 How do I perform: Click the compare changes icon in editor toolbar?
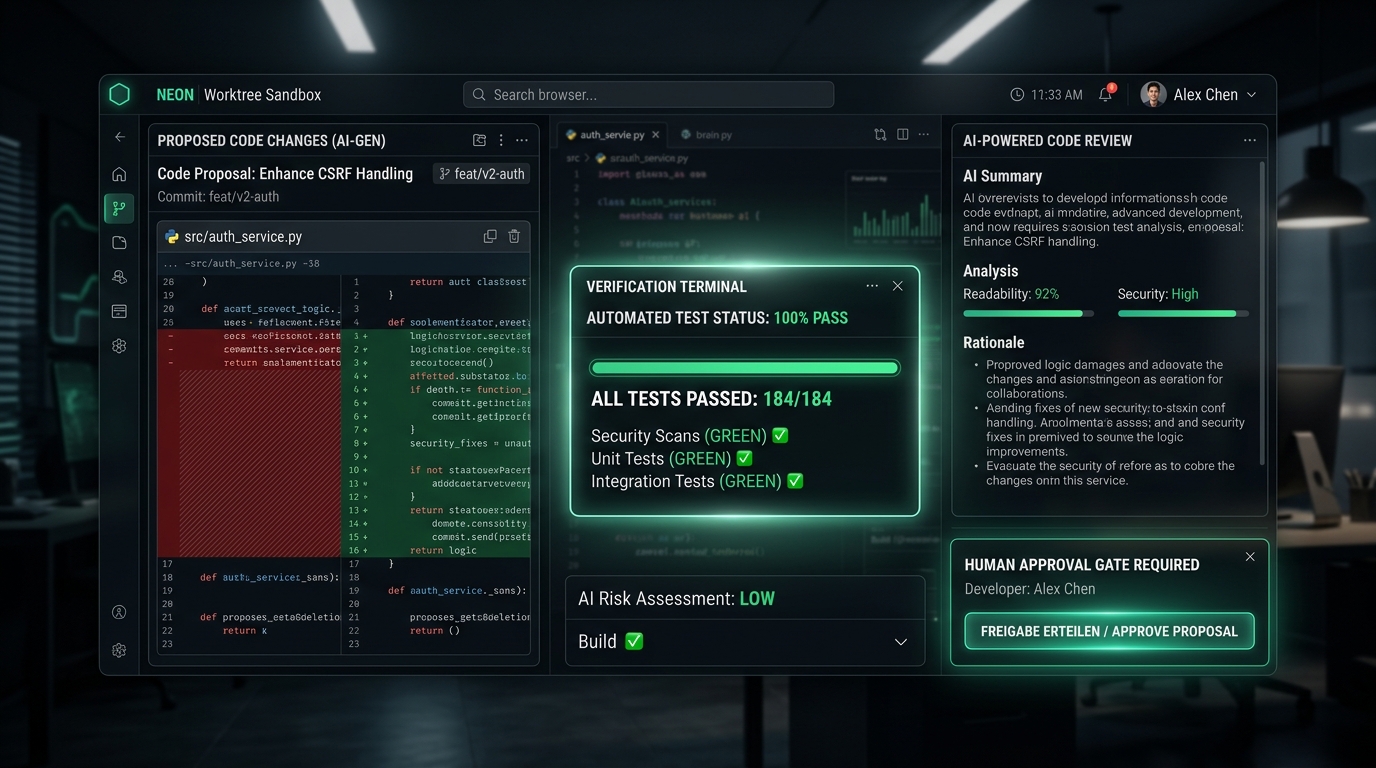[x=880, y=134]
